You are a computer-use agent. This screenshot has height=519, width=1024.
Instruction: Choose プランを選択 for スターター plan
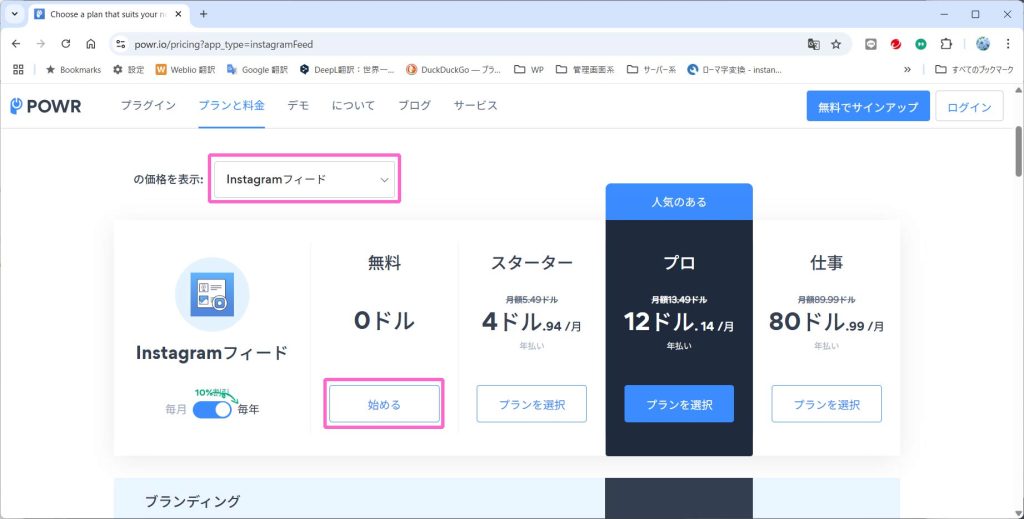point(532,404)
